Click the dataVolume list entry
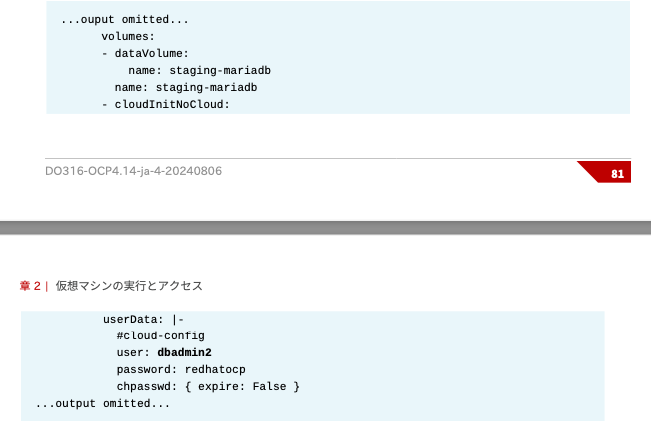Screen dimensions: 651x423 point(145,52)
